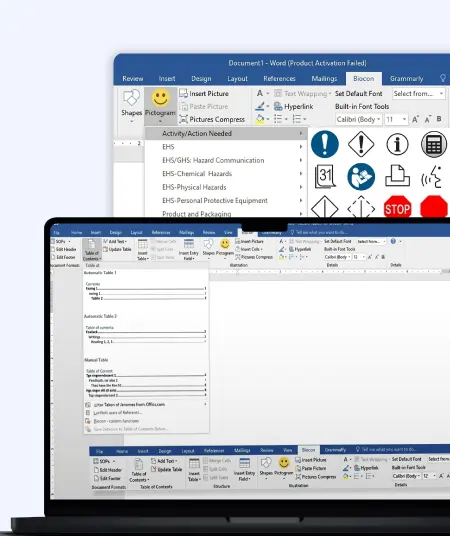This screenshot has width=450, height=536.
Task: Open SOPs dropdown in bottom enlarged ribbon
Action: point(104,461)
